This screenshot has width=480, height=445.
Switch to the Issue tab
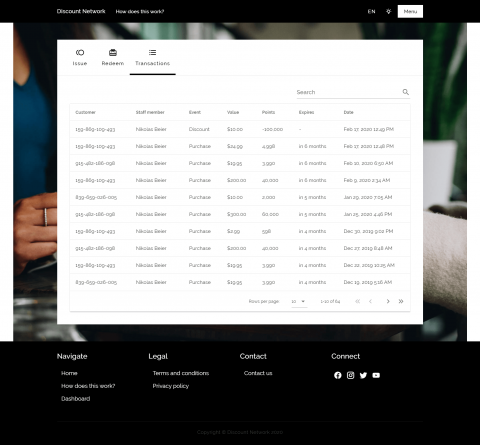tap(80, 57)
